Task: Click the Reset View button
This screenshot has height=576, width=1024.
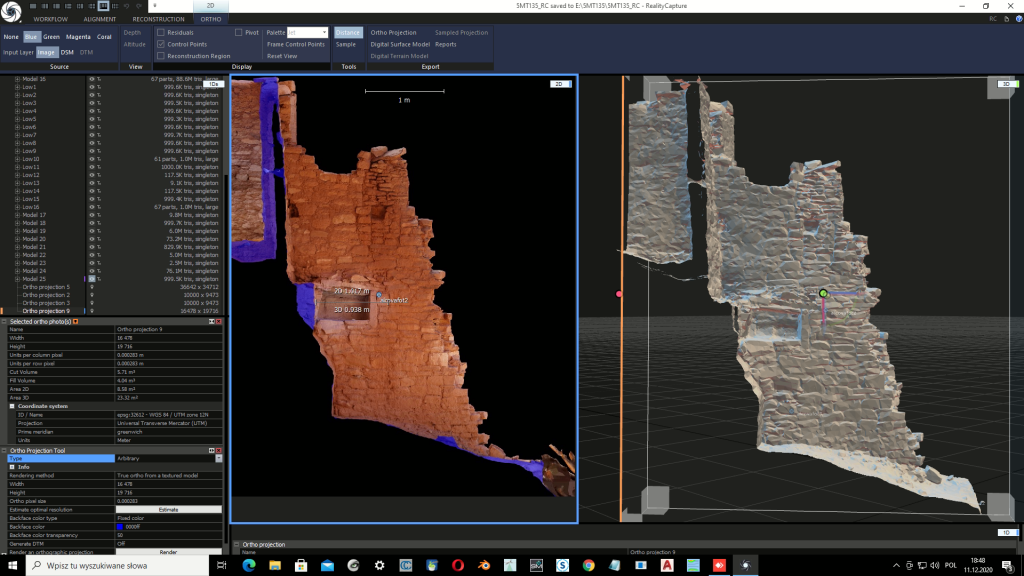Action: (282, 56)
